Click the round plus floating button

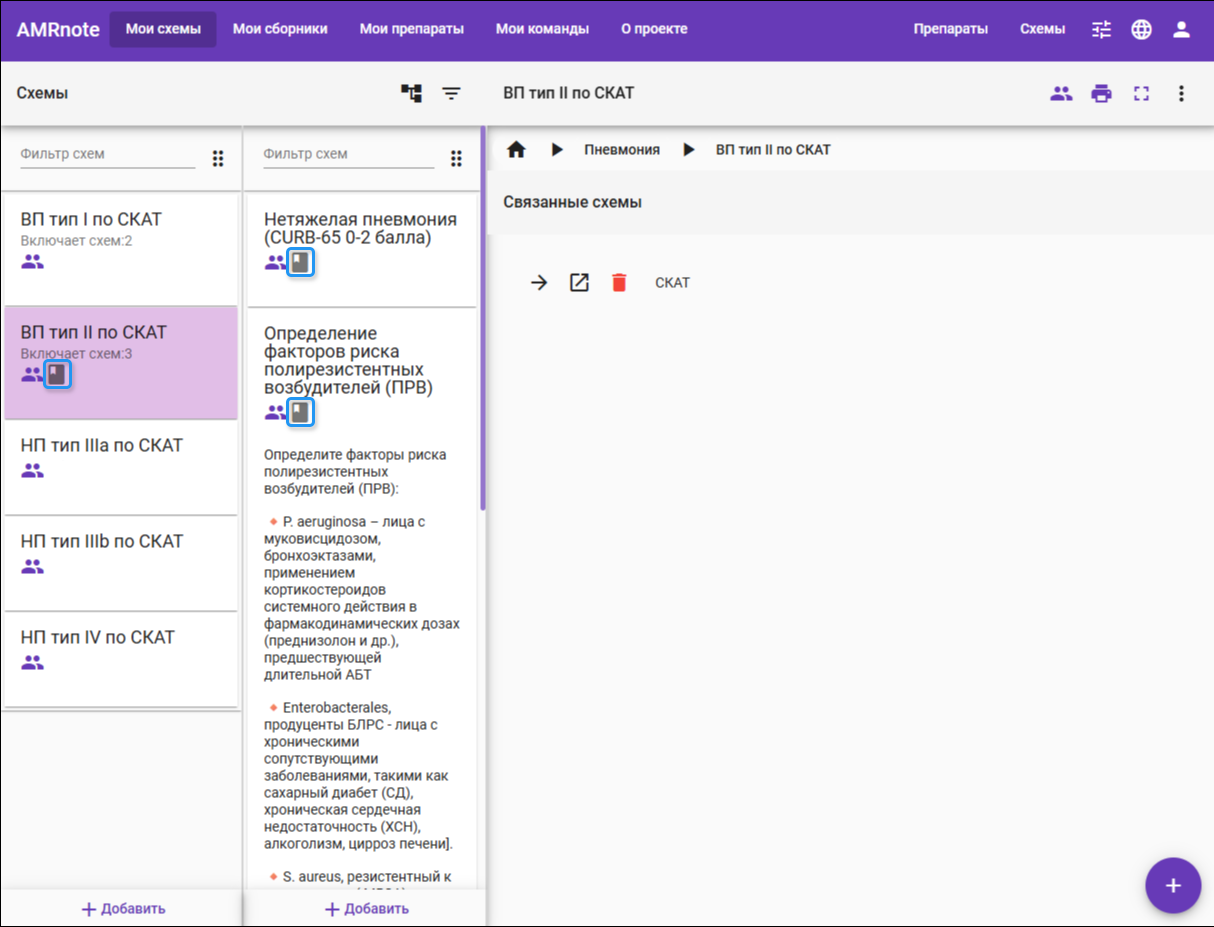point(1173,885)
